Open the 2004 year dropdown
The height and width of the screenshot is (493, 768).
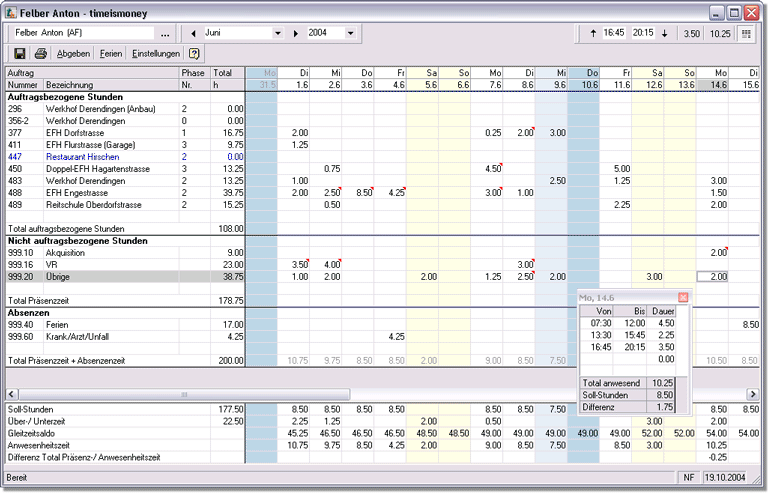(350, 32)
